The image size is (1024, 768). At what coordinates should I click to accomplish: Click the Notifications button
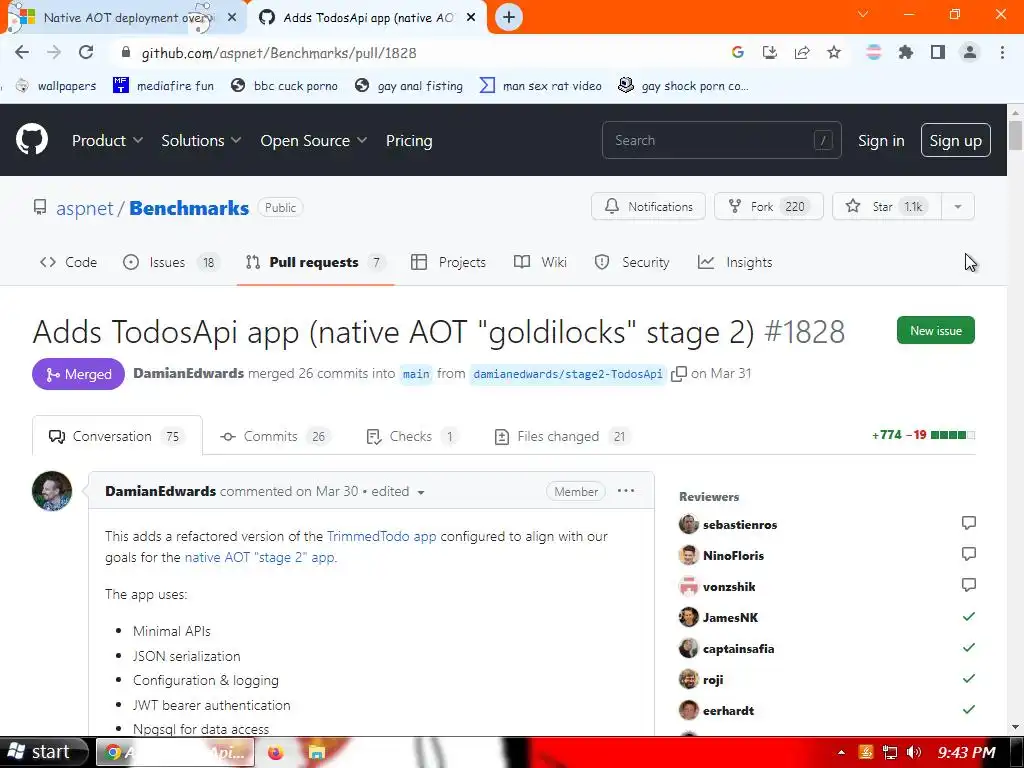(x=648, y=207)
